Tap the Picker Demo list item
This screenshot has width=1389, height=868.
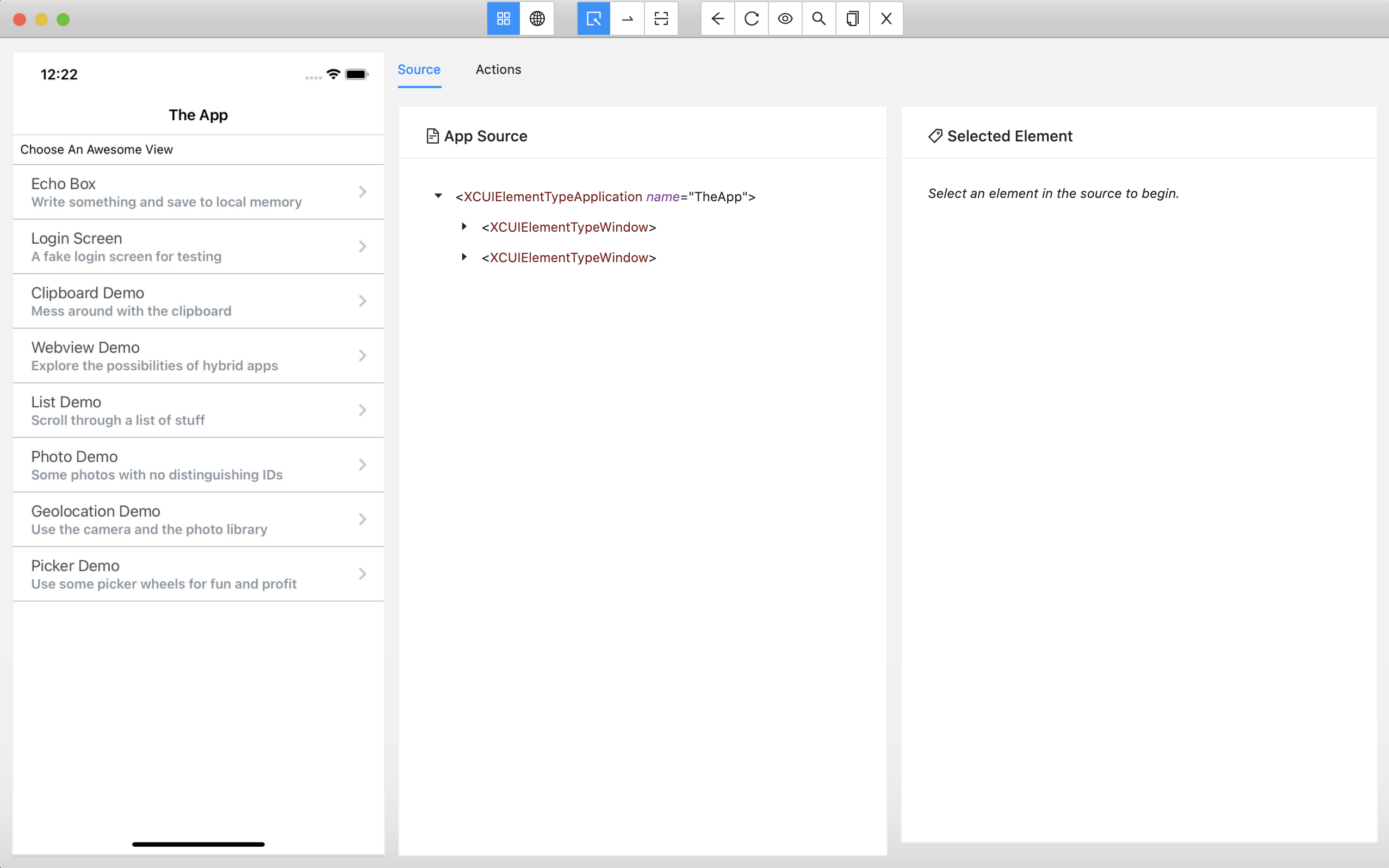point(198,574)
